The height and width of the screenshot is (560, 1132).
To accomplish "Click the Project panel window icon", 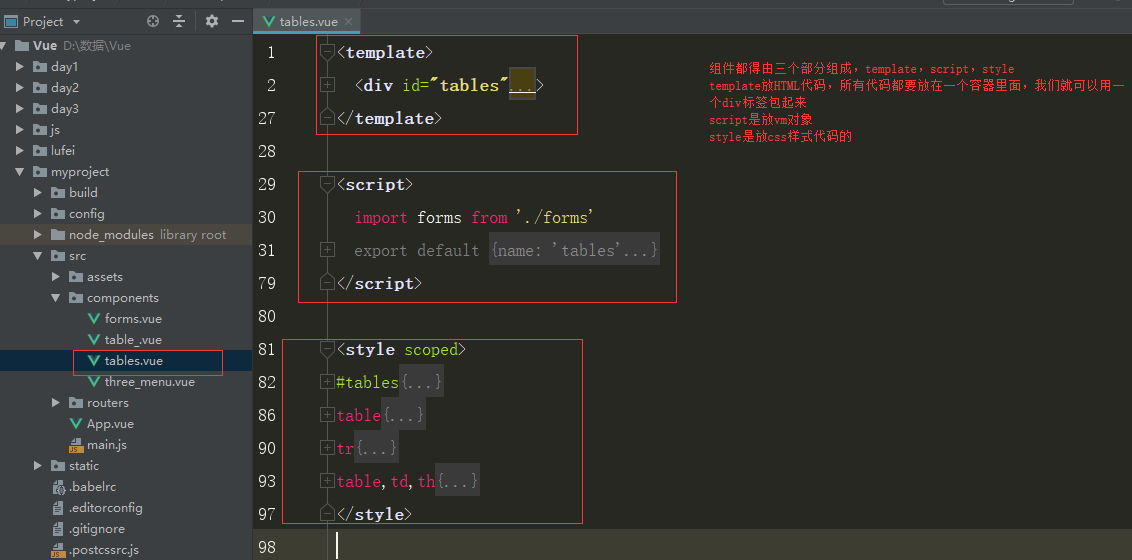I will point(11,22).
